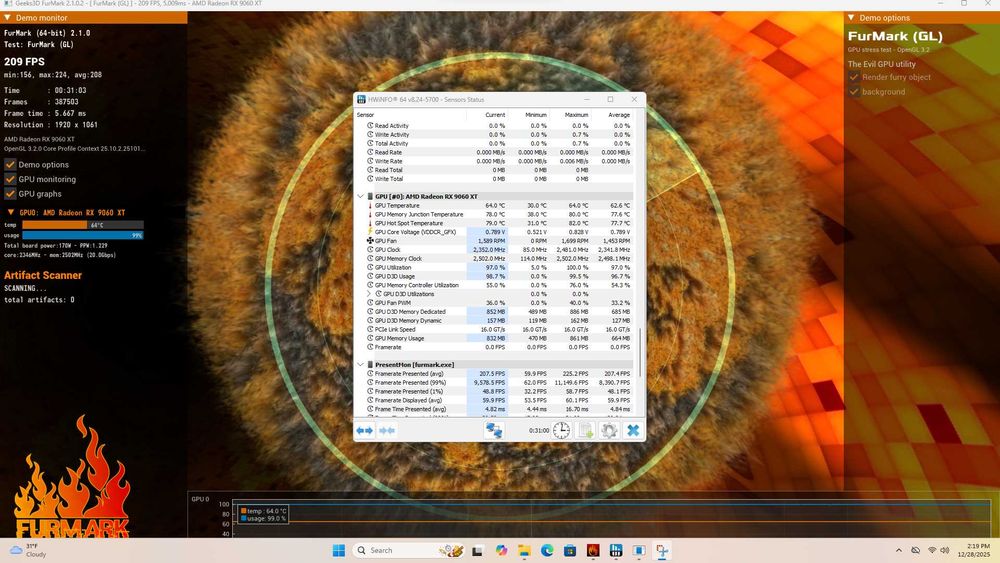1000x563 pixels.
Task: Select the GPU Memory Clock sensor row
Action: [495, 258]
